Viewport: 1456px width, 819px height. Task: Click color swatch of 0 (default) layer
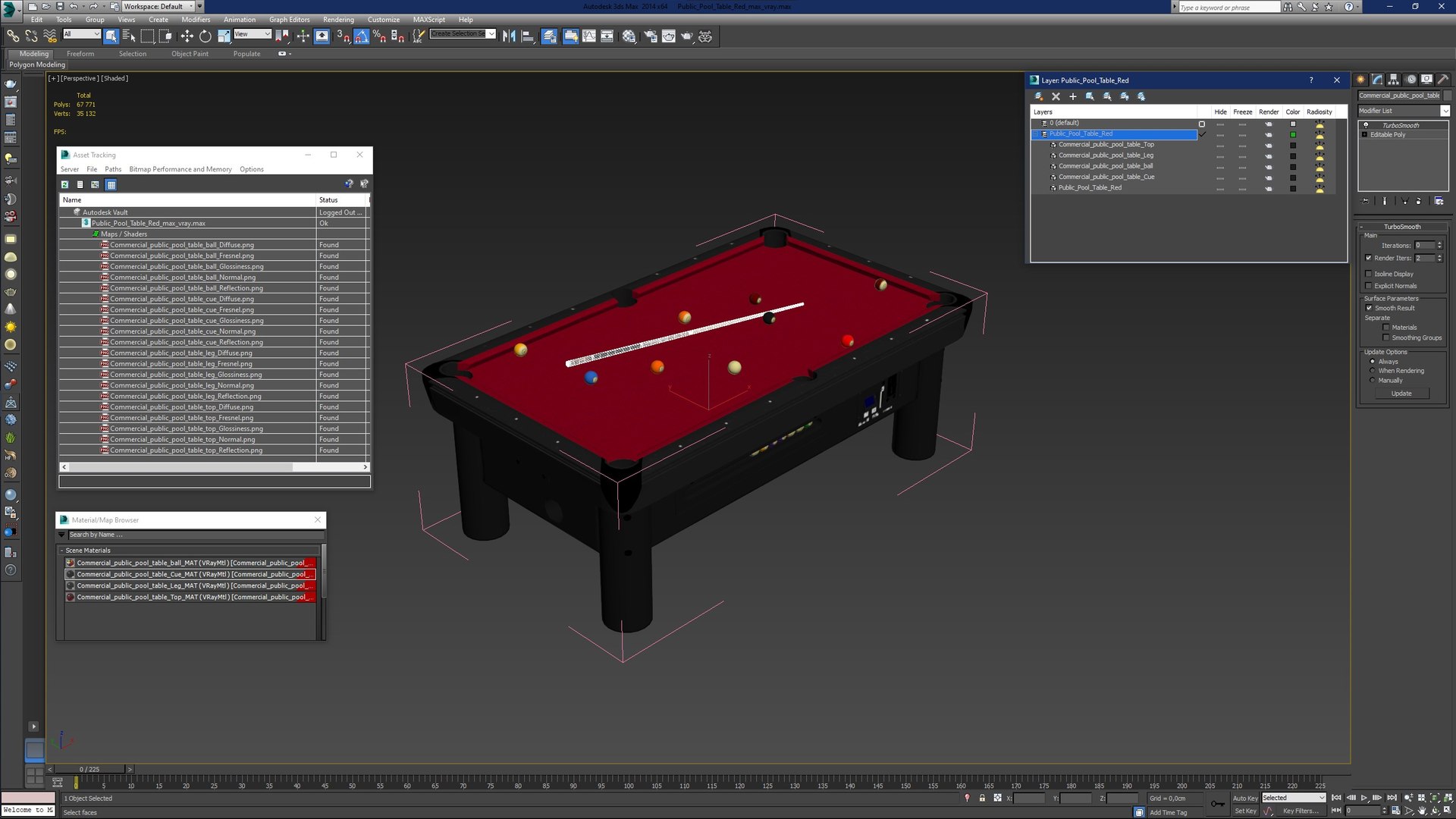pyautogui.click(x=1293, y=124)
